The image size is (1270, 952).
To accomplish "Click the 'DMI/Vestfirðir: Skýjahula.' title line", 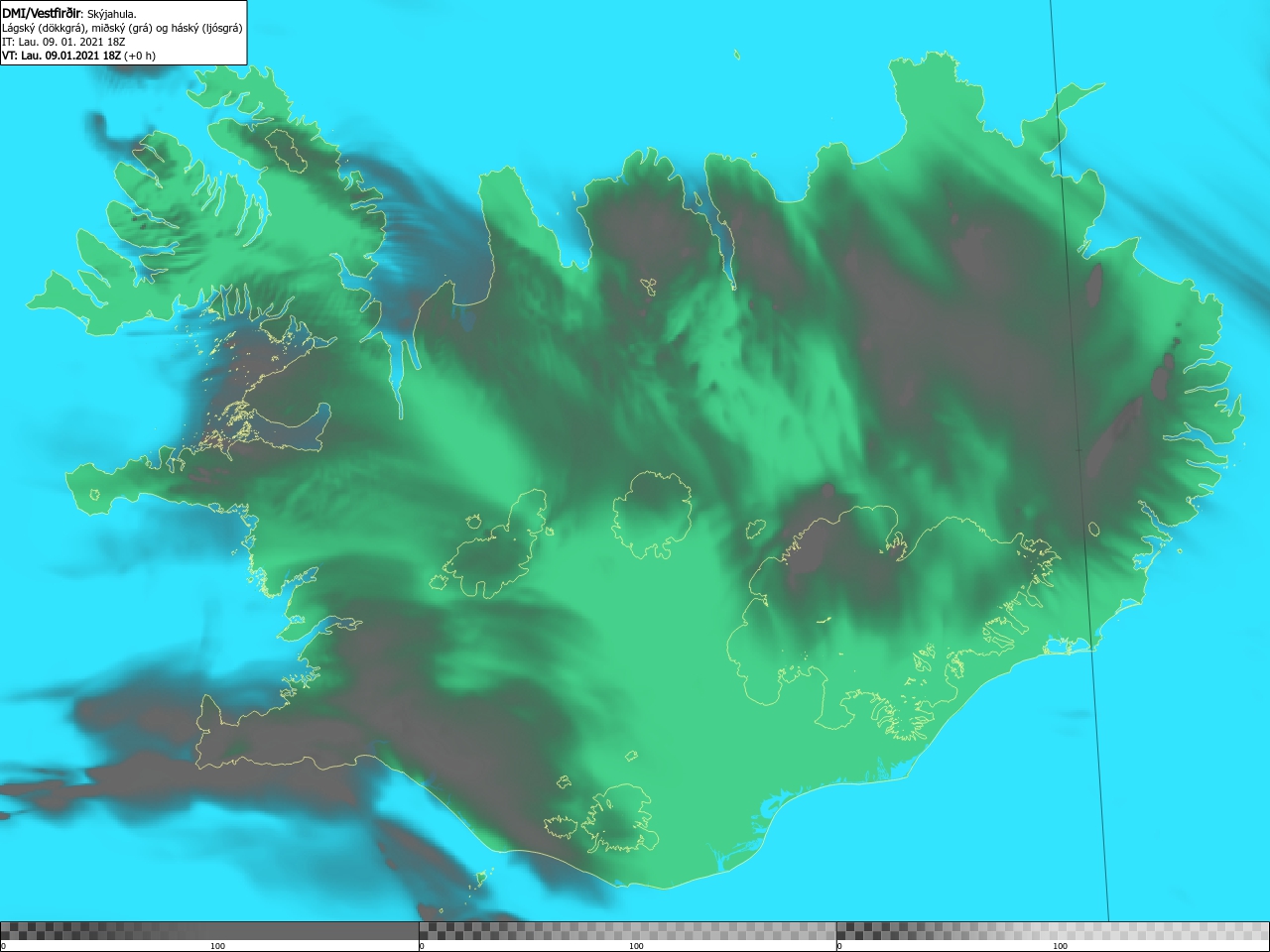I will (69, 13).
